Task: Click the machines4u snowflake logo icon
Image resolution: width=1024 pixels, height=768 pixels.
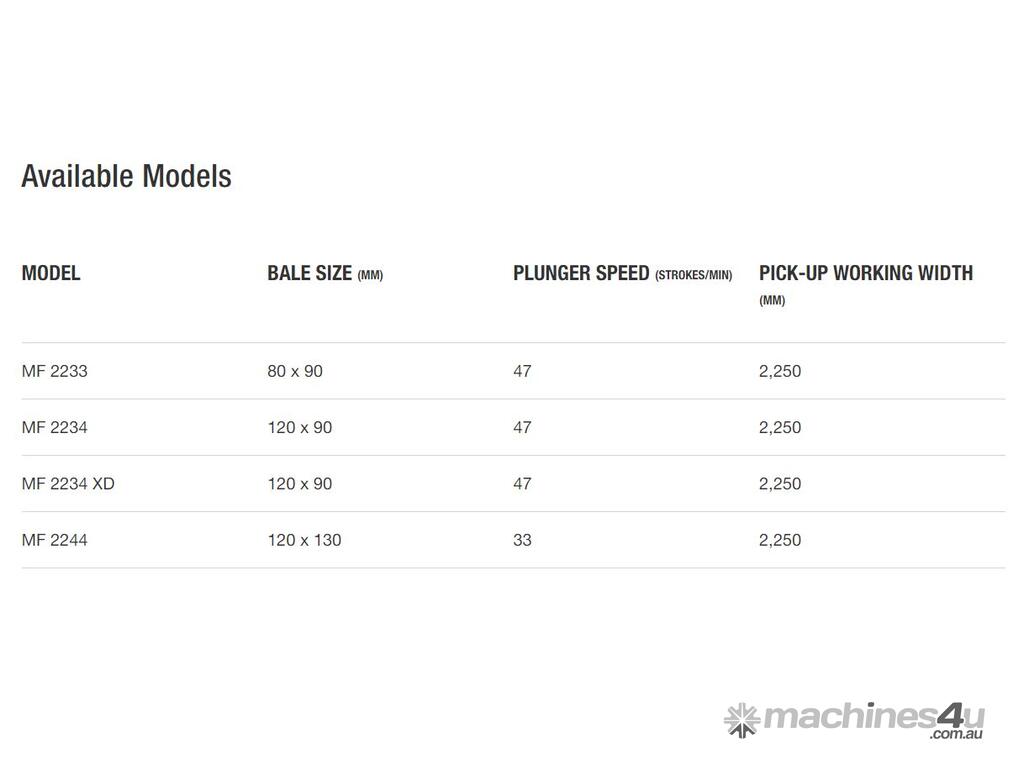Action: (741, 719)
